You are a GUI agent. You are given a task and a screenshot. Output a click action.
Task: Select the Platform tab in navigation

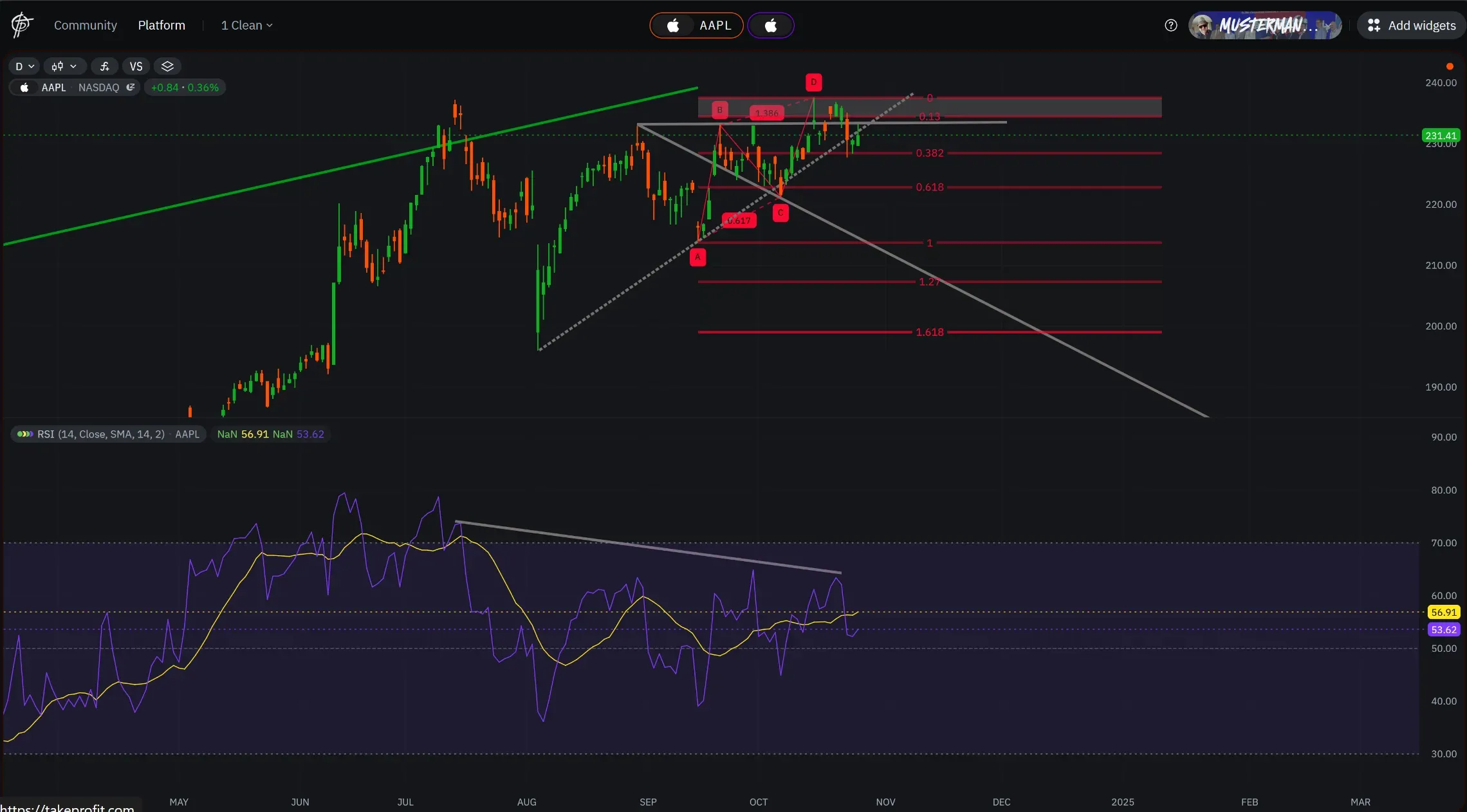(x=161, y=24)
